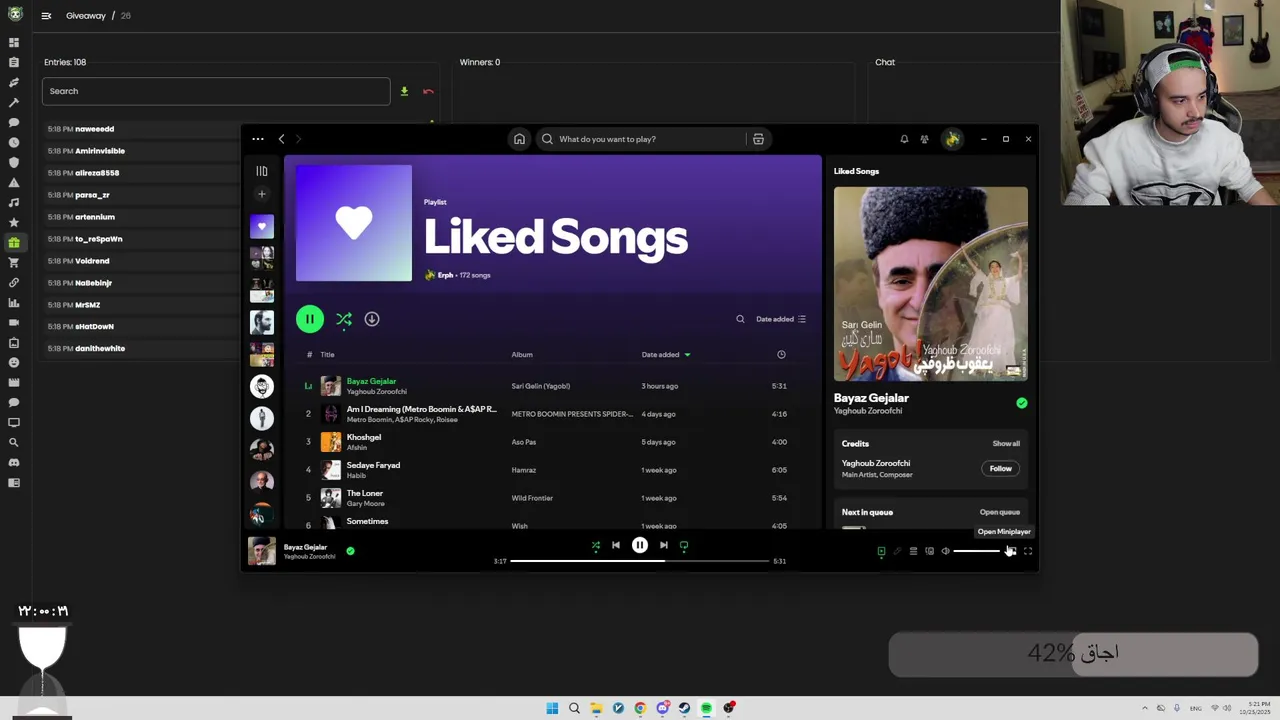This screenshot has height=720, width=1280.
Task: Sort by Date added column header
Action: point(666,354)
